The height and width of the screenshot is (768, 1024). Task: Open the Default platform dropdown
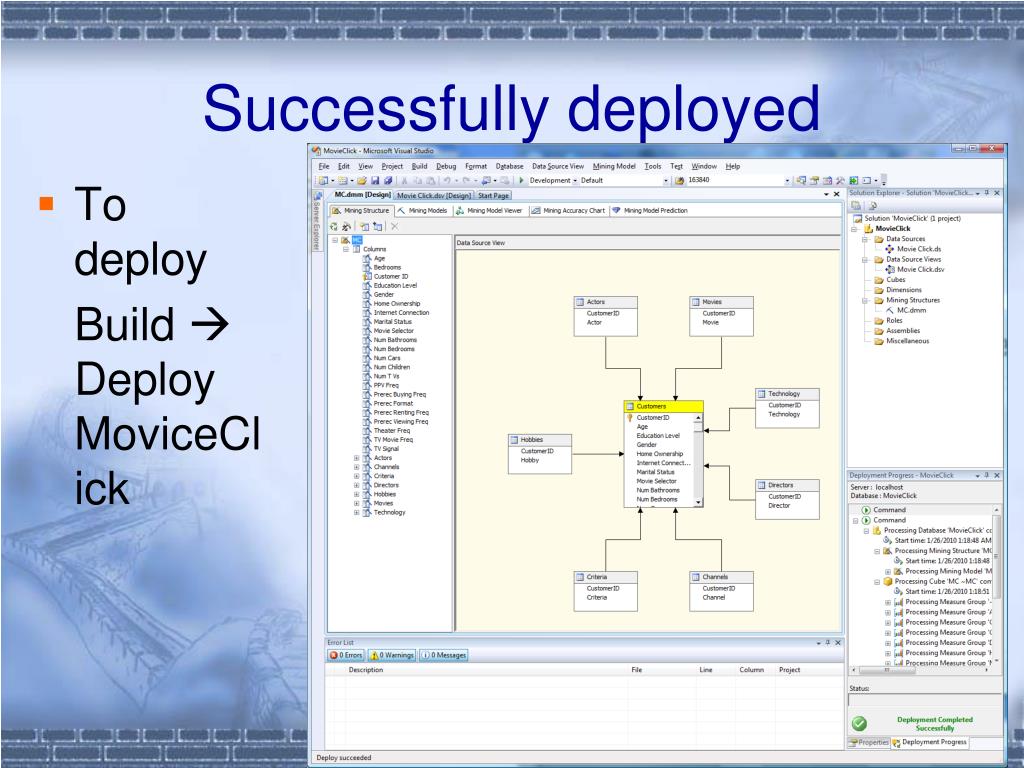coord(666,181)
